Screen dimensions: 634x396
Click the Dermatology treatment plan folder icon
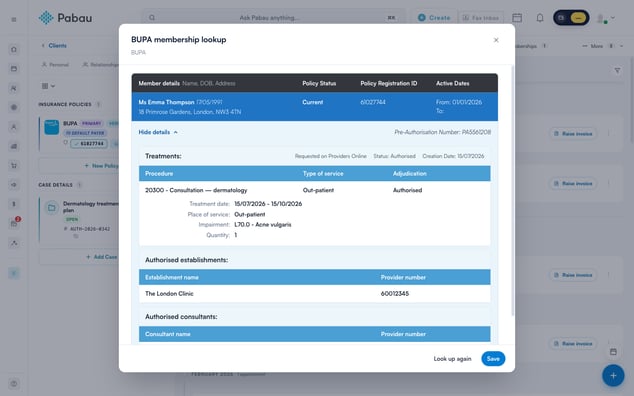click(x=52, y=208)
